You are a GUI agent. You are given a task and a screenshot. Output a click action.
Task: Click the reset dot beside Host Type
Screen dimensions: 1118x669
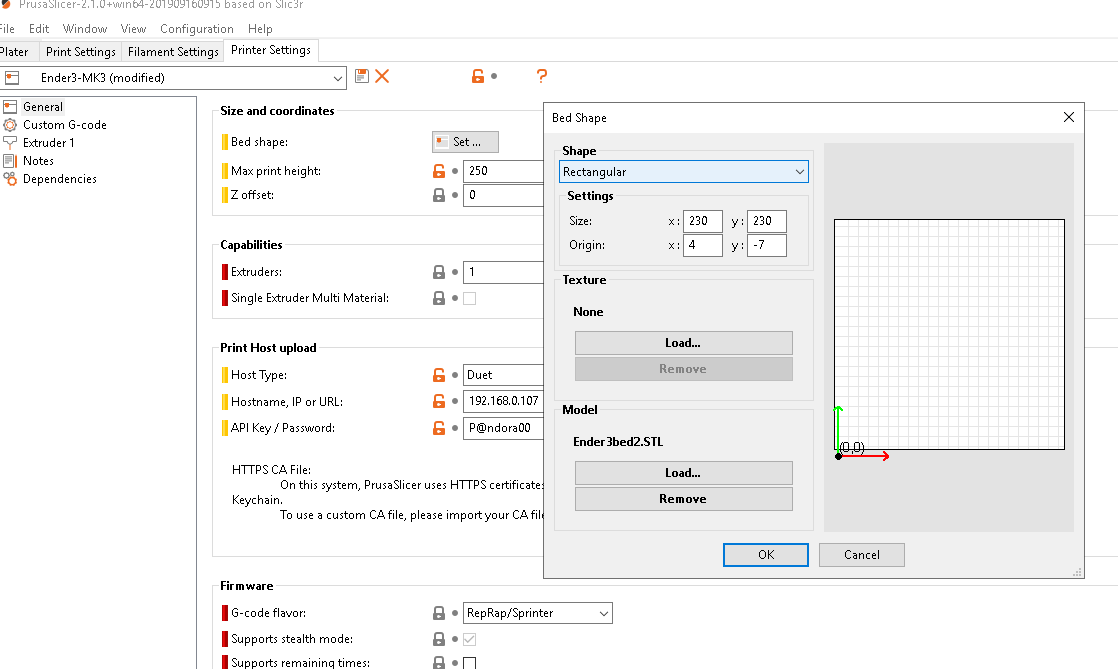point(455,374)
